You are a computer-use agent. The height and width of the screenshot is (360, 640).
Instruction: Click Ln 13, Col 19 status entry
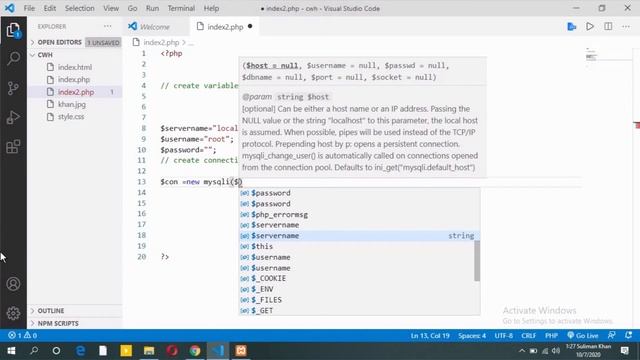tap(430, 336)
